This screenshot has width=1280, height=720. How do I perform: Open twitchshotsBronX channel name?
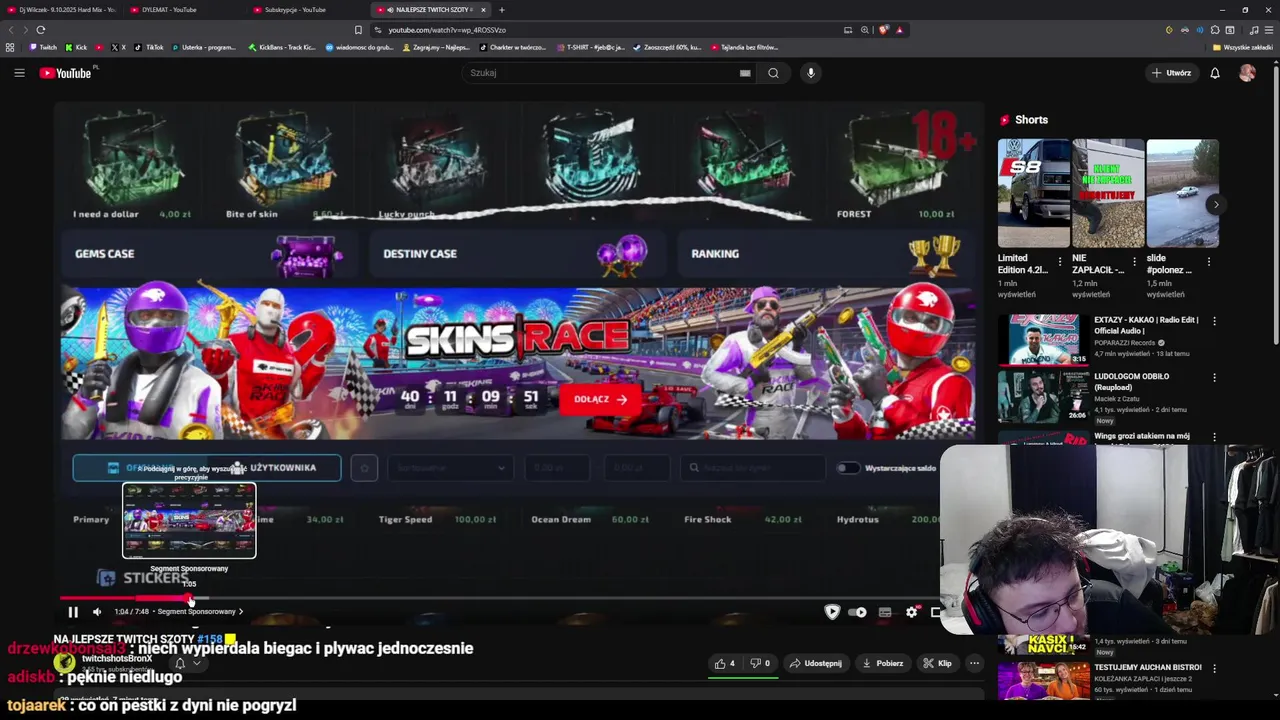point(117,659)
